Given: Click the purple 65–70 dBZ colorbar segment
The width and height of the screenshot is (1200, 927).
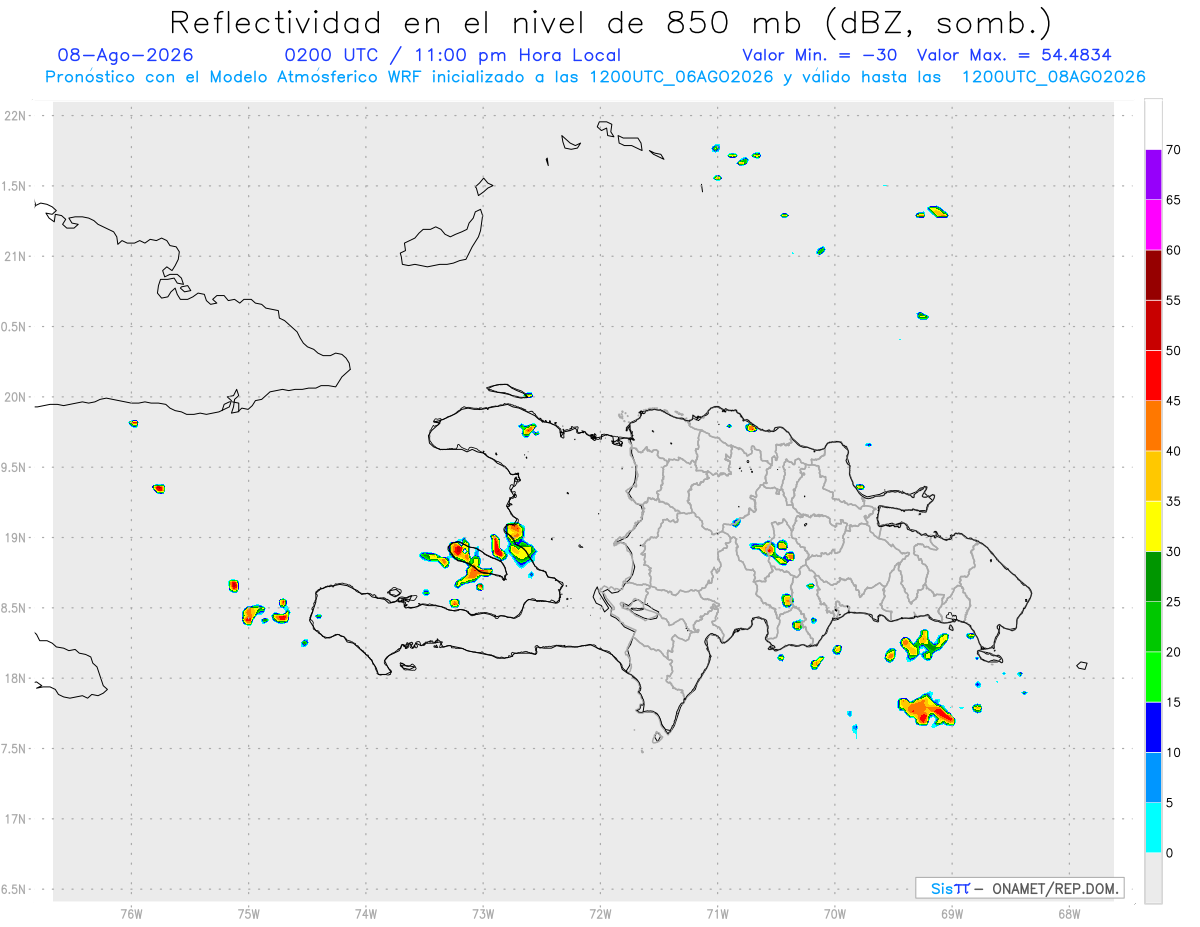Looking at the screenshot, I should pos(1153,175).
